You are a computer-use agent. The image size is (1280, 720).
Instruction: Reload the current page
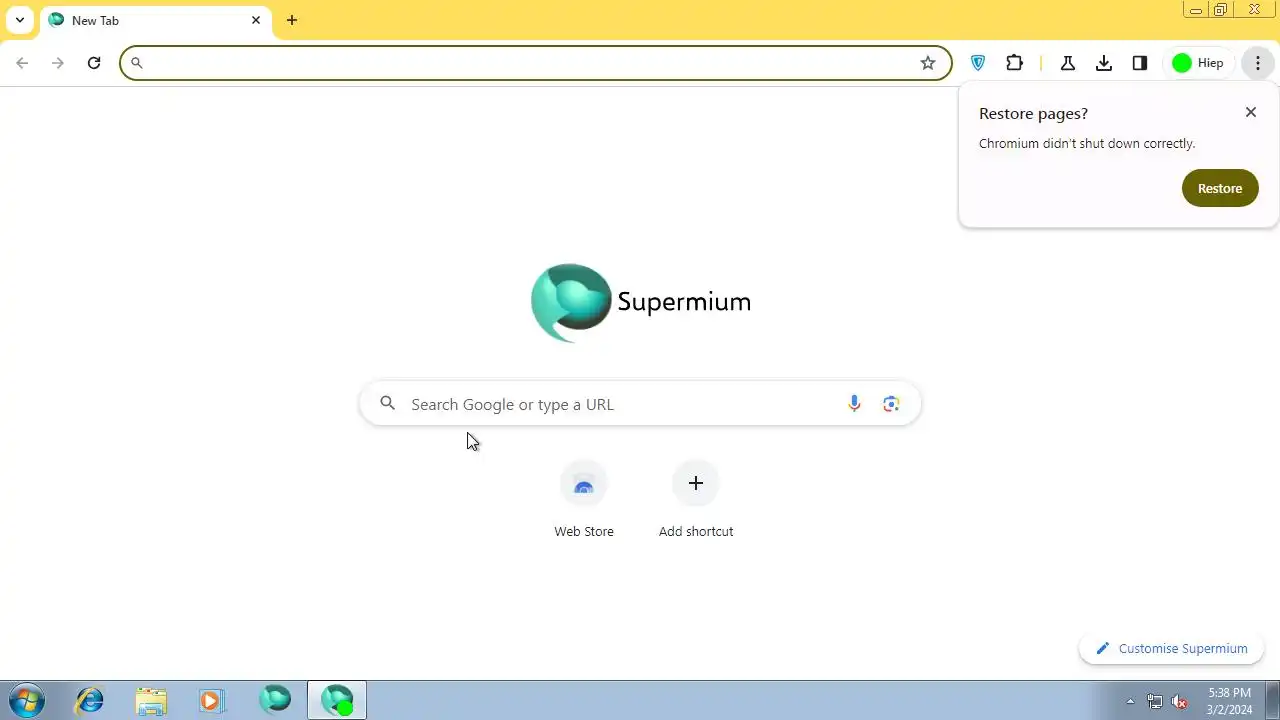(94, 63)
